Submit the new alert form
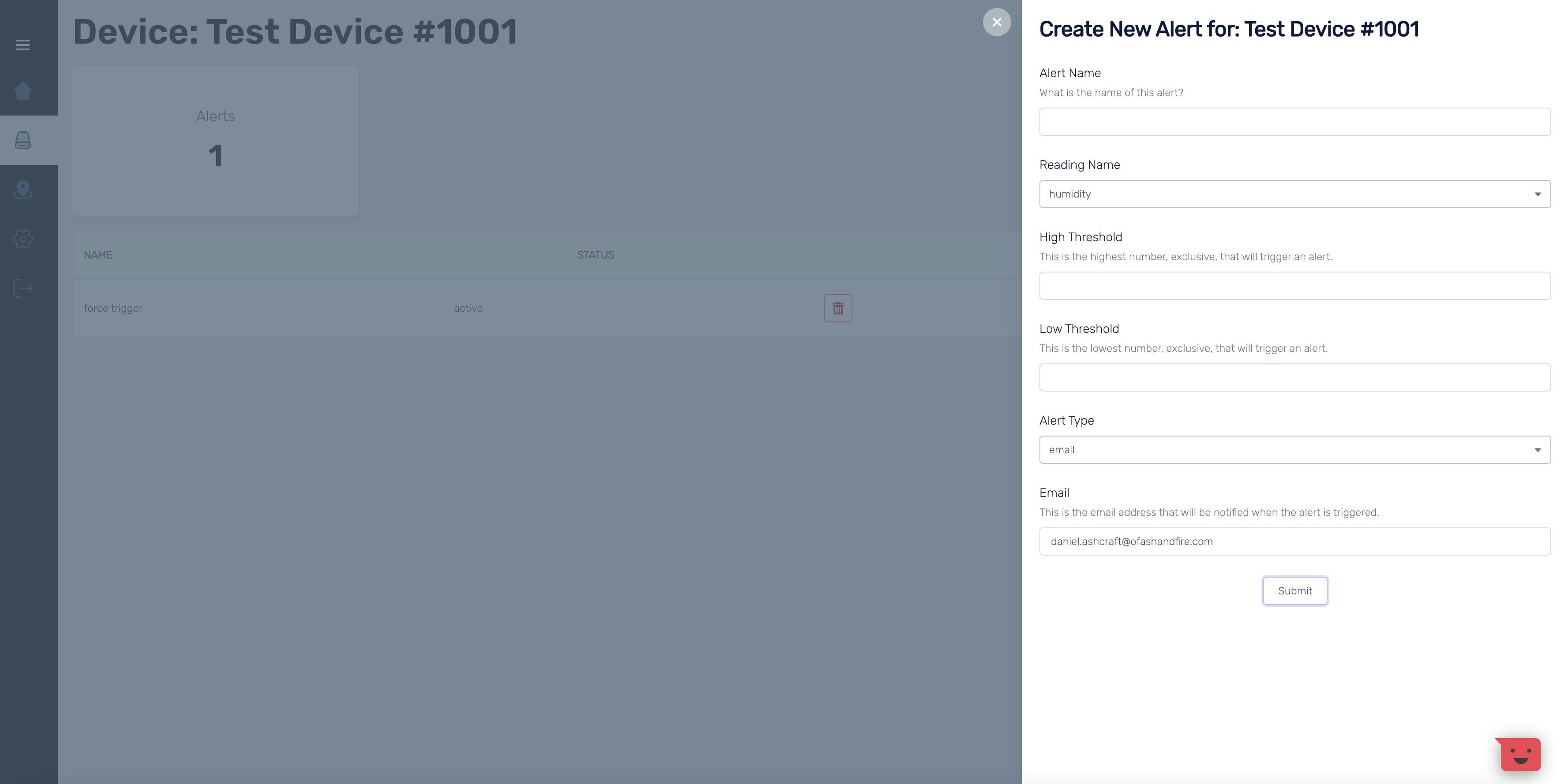 [x=1295, y=590]
